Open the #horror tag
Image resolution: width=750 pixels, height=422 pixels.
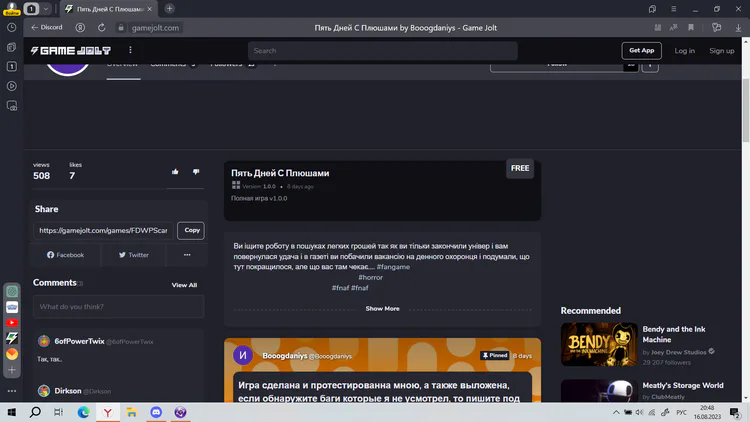370,278
